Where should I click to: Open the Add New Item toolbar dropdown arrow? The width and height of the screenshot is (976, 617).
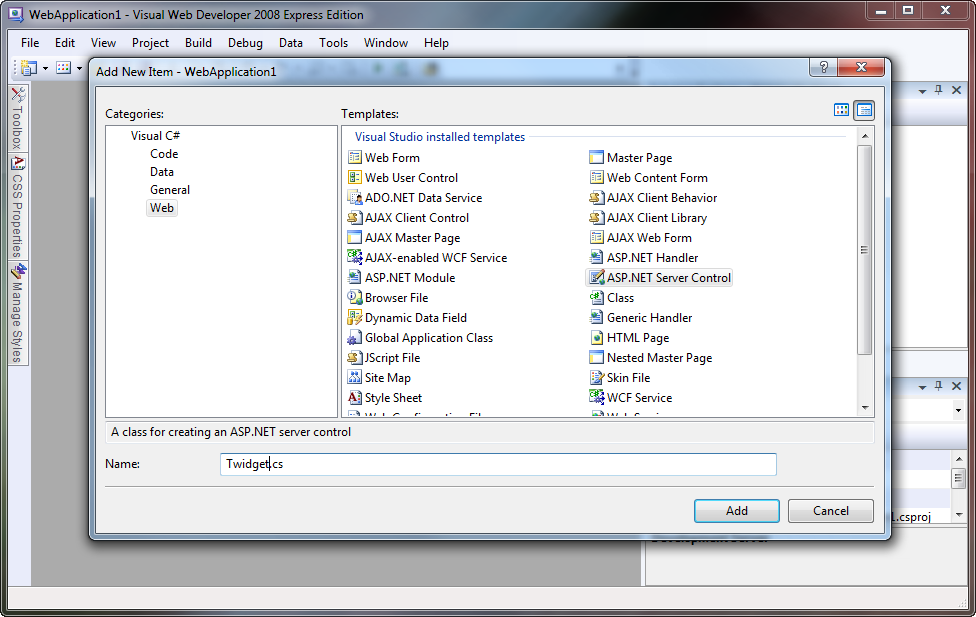click(x=79, y=68)
